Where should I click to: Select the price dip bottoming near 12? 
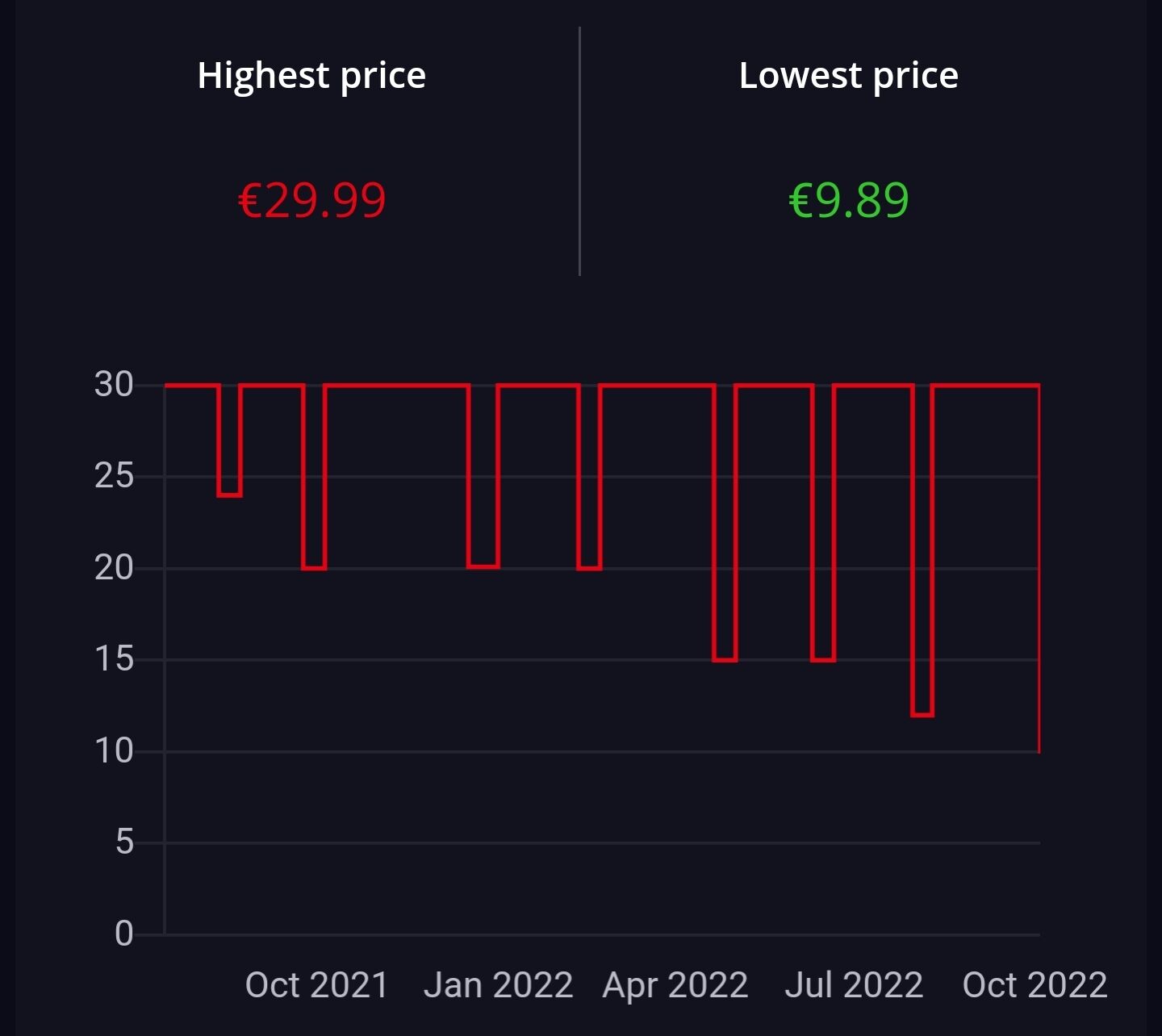click(922, 715)
